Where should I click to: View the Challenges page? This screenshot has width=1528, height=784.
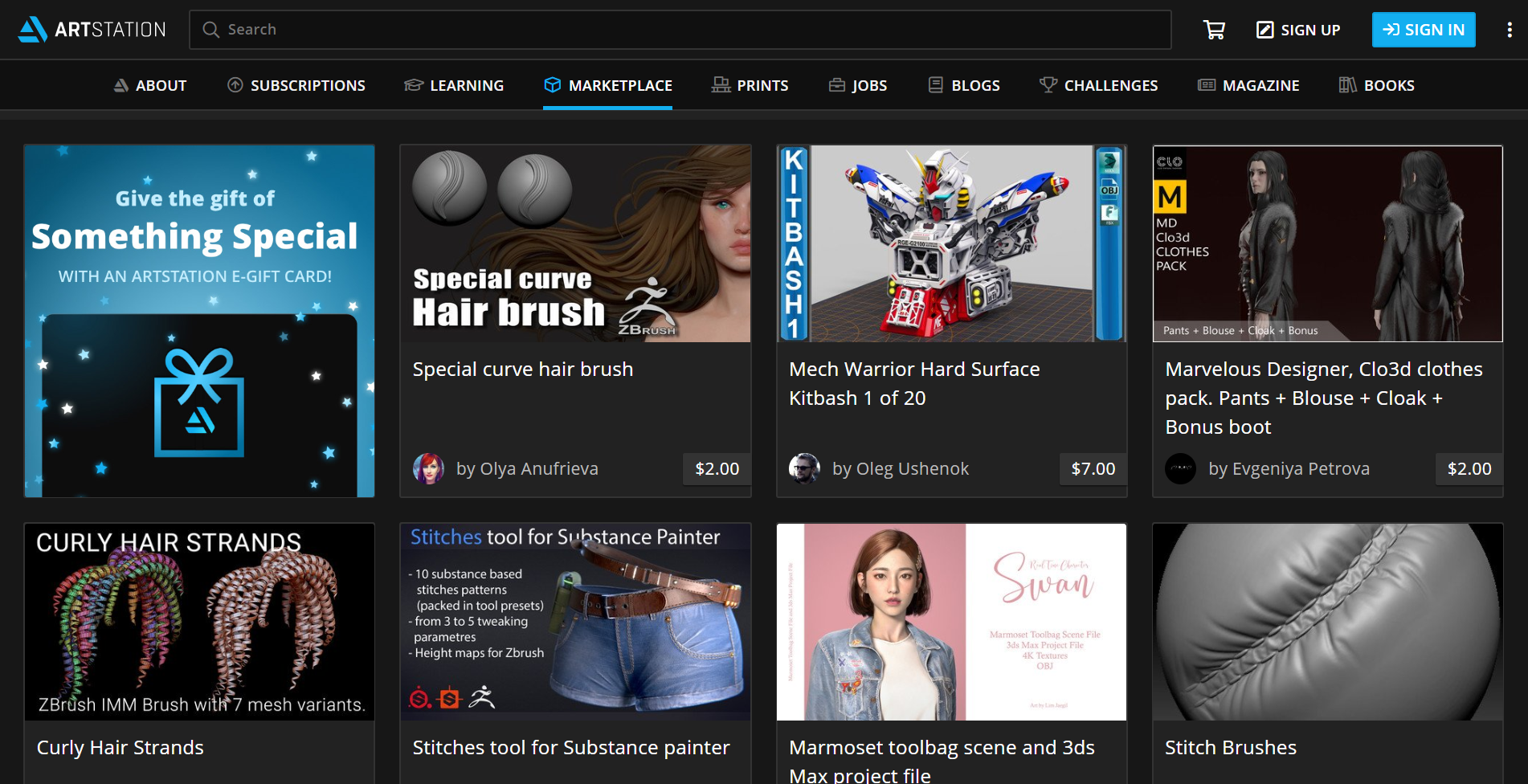(1099, 85)
